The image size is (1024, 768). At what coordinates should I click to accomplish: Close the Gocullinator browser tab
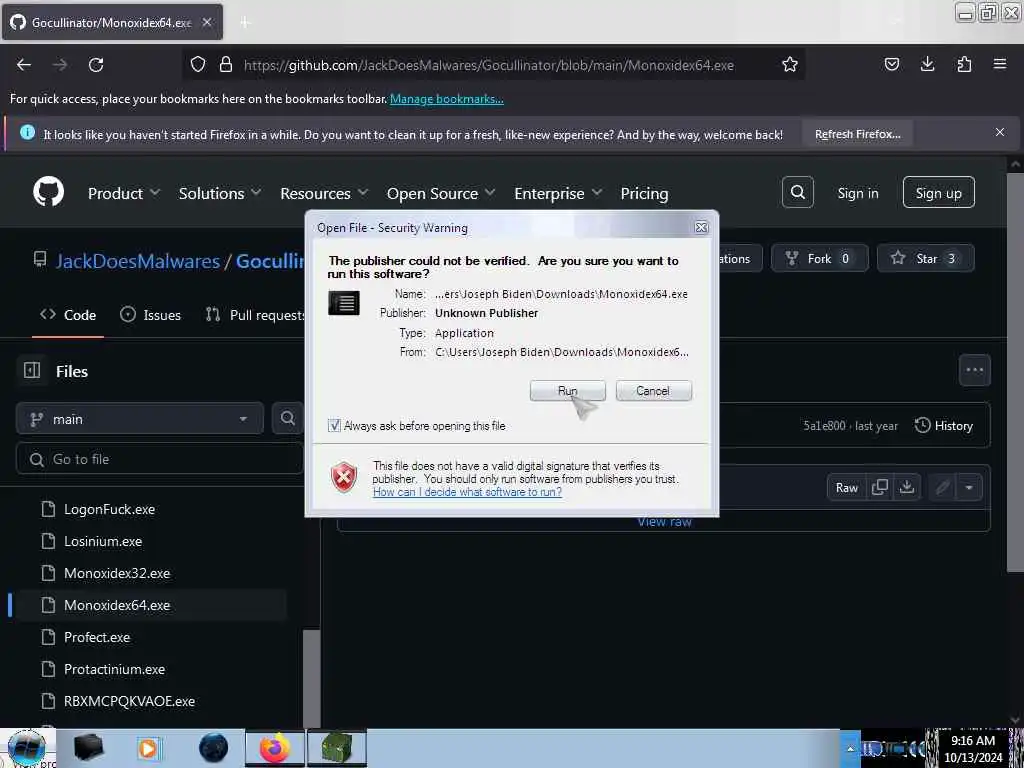click(x=206, y=22)
